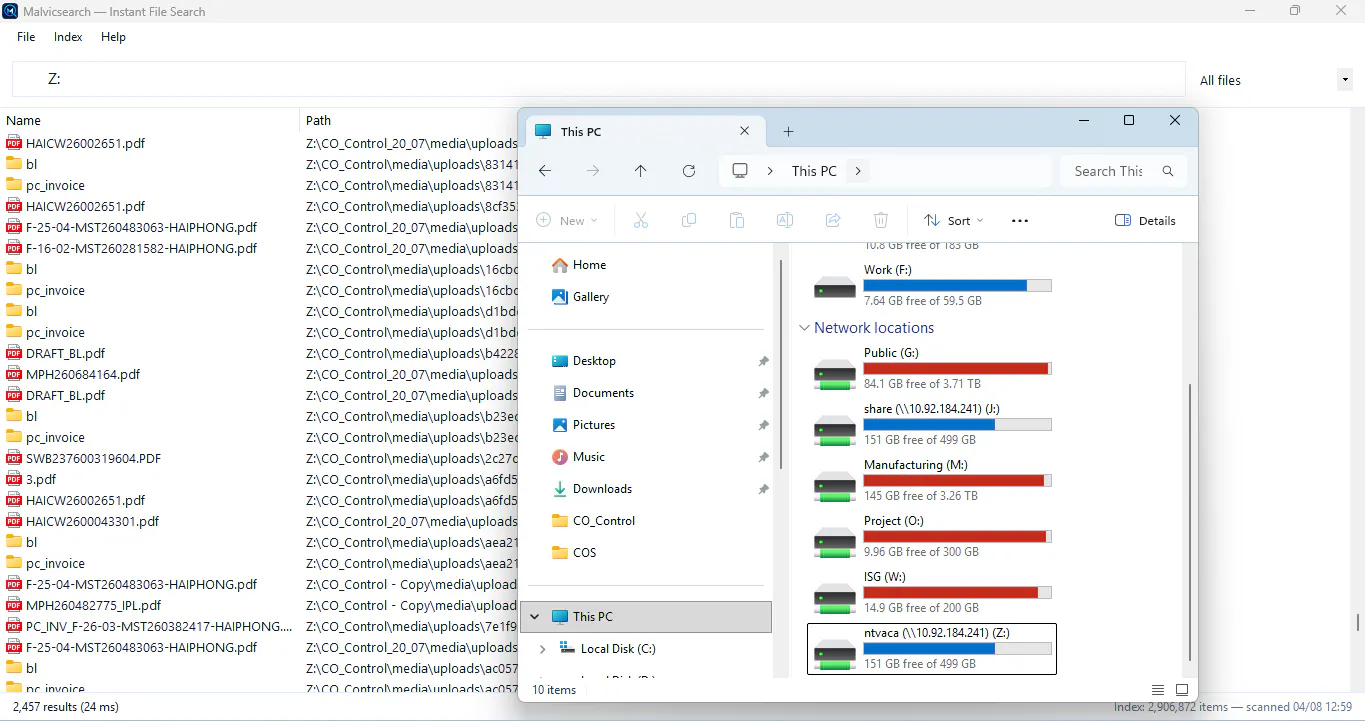This screenshot has width=1365, height=721.
Task: Click the Rename icon in Explorer toolbar
Action: (785, 220)
